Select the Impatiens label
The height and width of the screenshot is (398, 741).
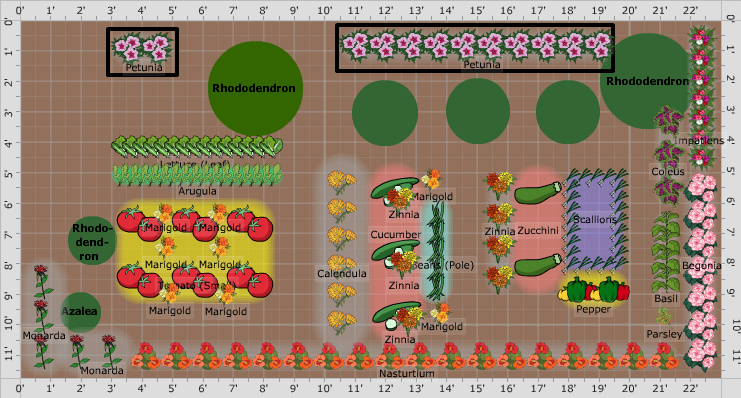pyautogui.click(x=699, y=140)
